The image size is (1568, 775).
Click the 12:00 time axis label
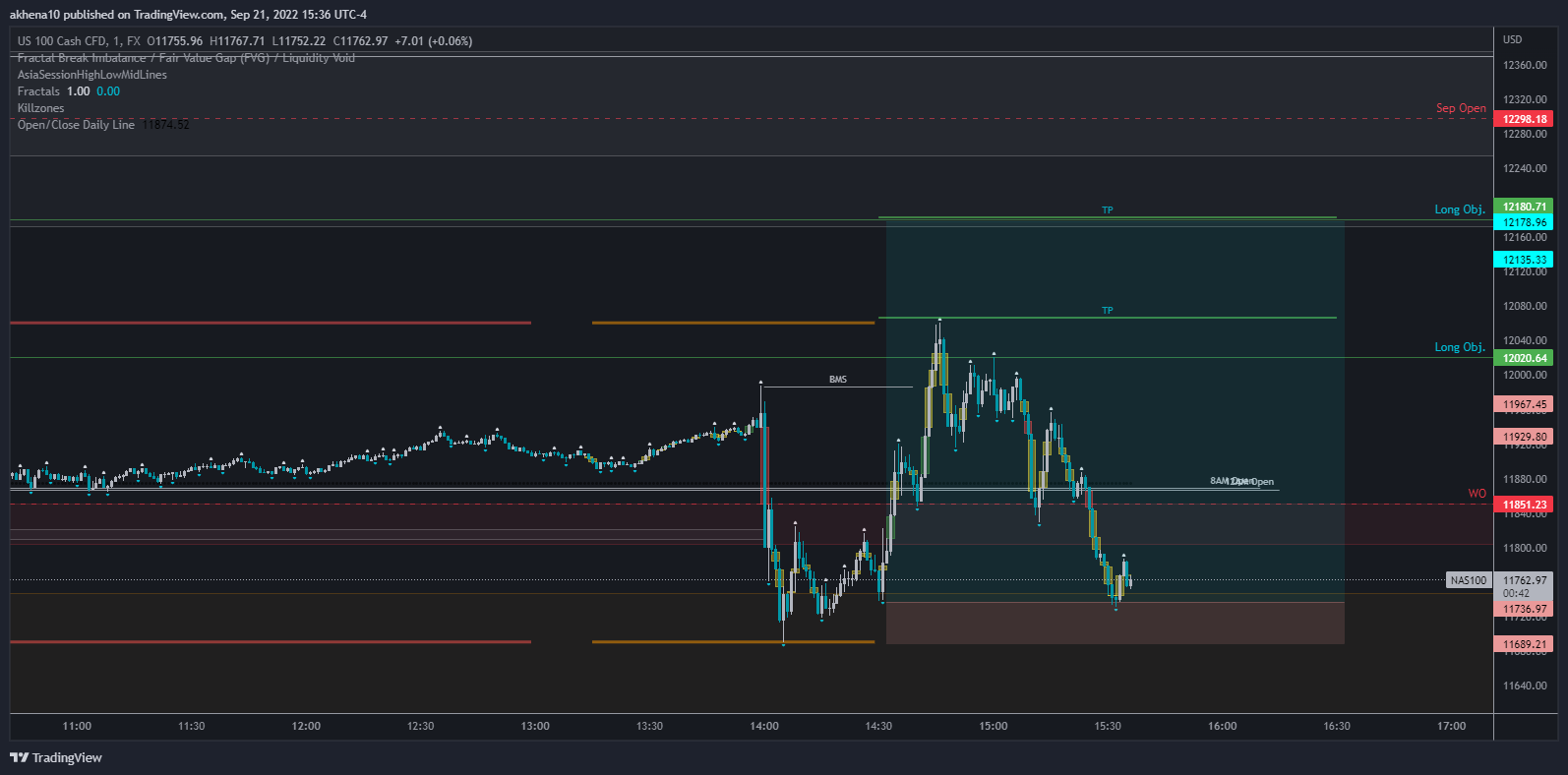306,726
